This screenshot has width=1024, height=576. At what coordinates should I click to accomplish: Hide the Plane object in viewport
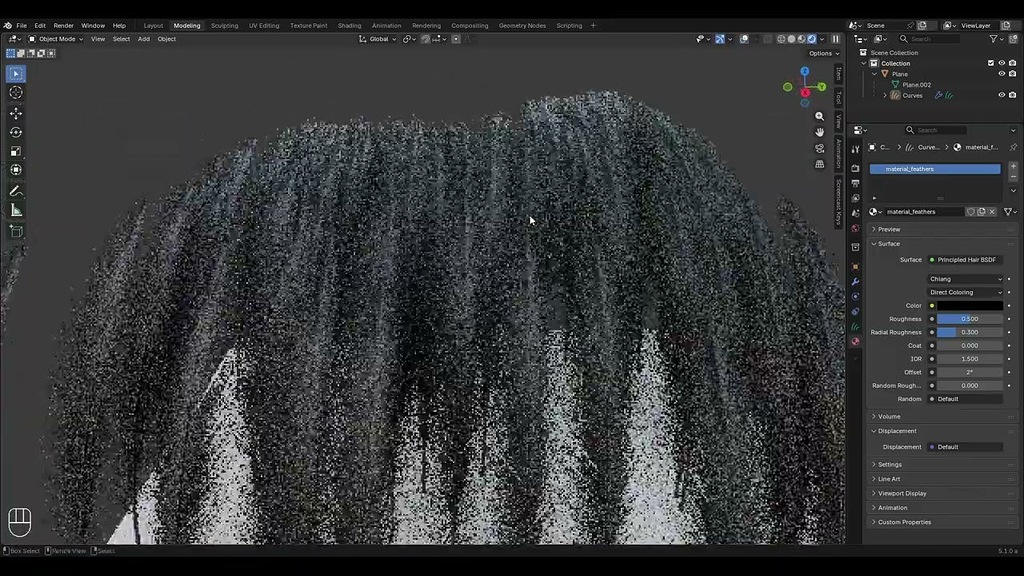(x=1002, y=74)
